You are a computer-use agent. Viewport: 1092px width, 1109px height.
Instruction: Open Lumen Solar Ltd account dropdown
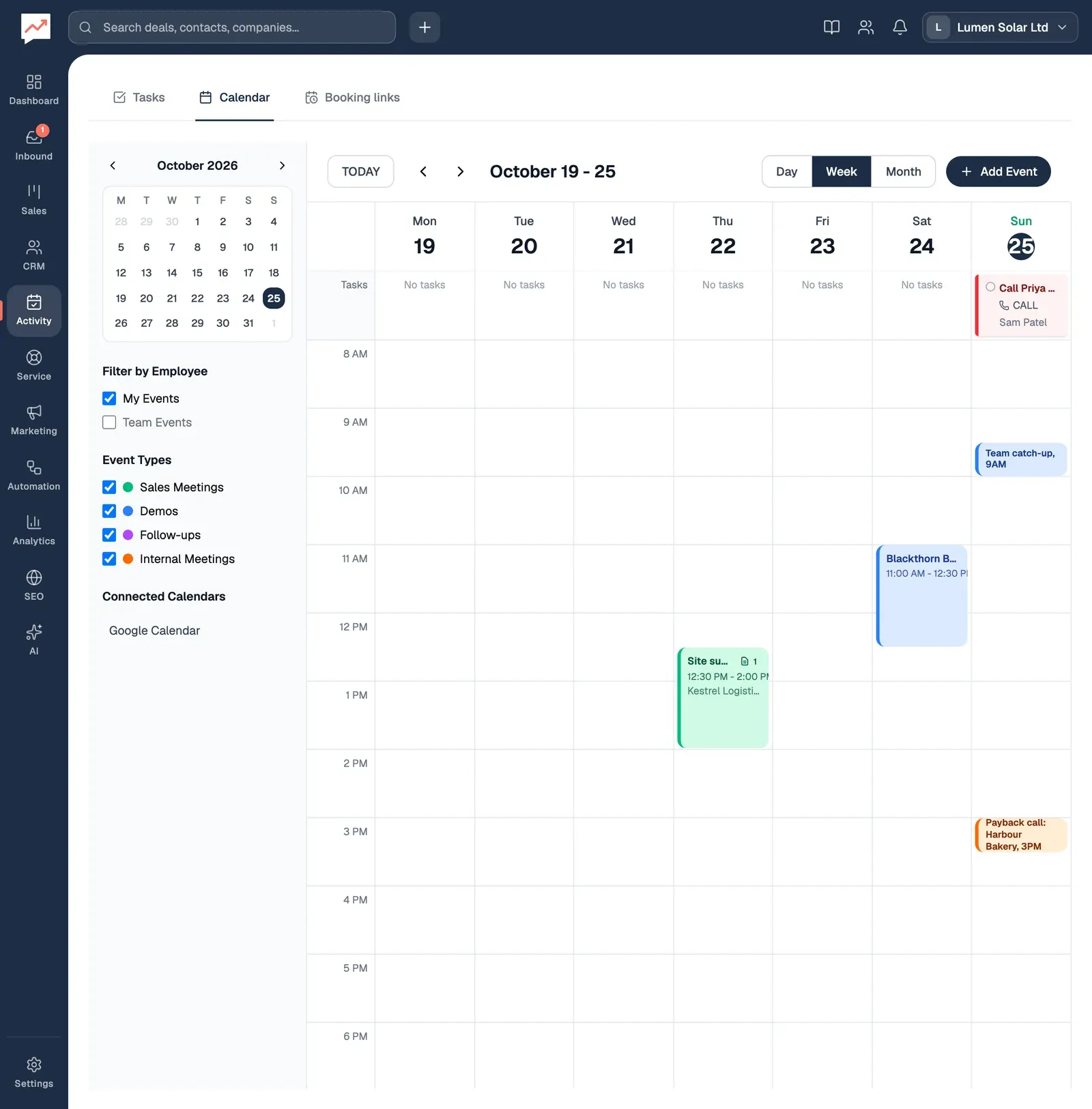pos(1000,27)
